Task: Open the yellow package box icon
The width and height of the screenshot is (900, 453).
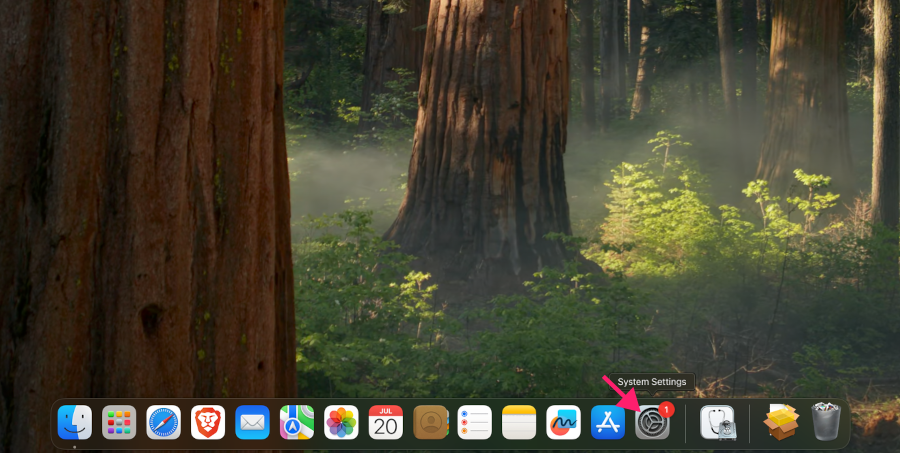Action: [x=781, y=422]
